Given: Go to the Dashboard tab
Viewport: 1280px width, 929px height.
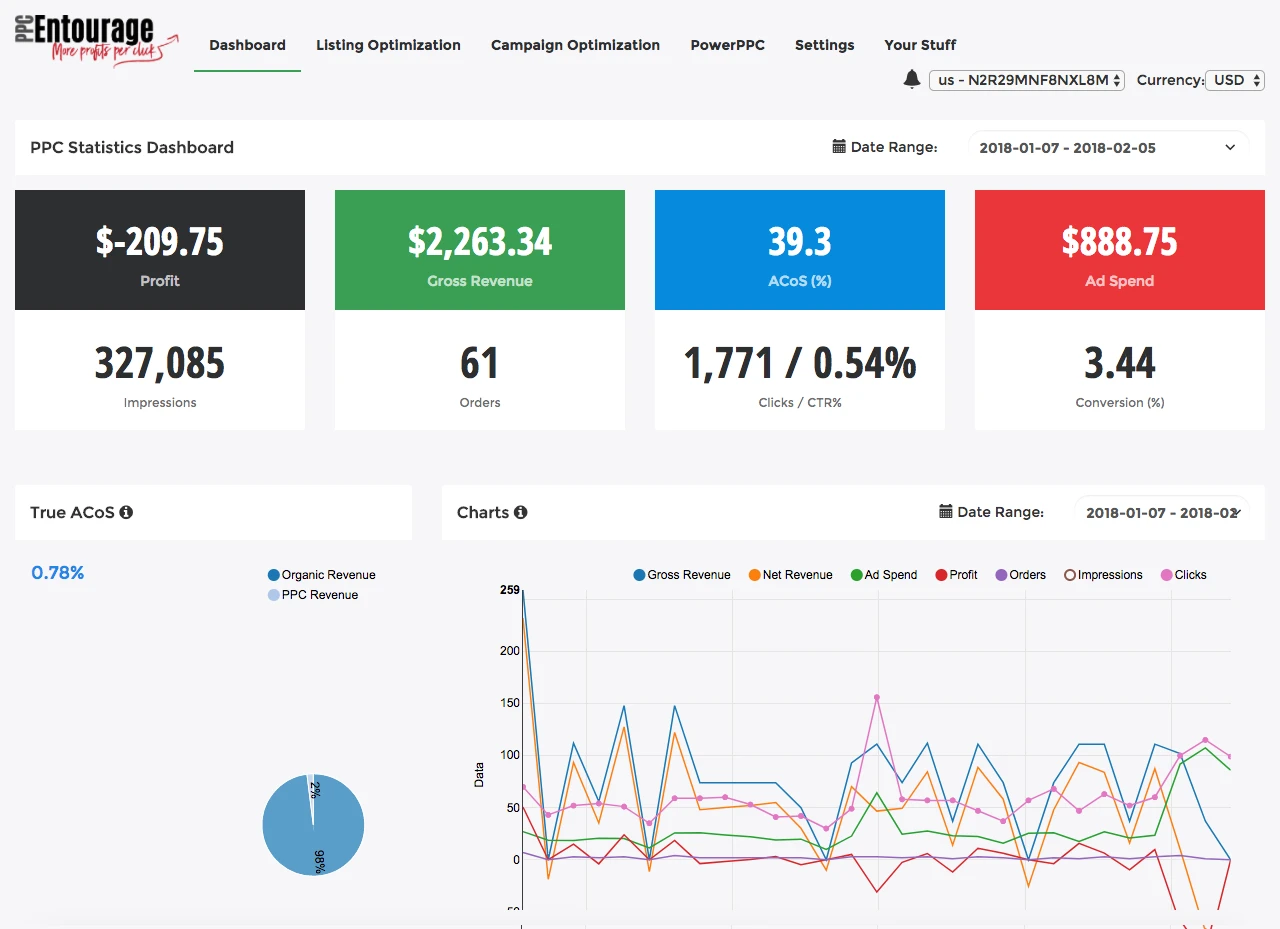Looking at the screenshot, I should pyautogui.click(x=247, y=45).
